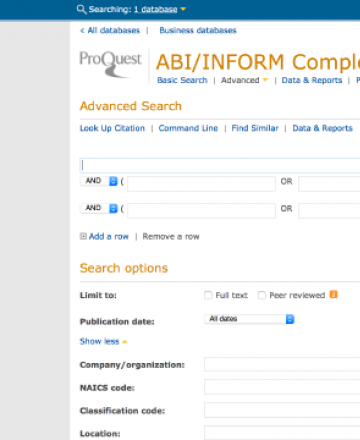Click the Advanced Search heading
Image resolution: width=360 pixels, height=440 pixels.
click(131, 106)
